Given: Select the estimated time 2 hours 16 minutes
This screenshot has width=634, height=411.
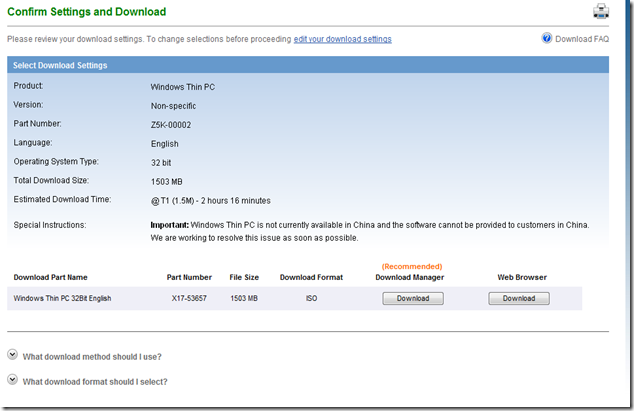Looking at the screenshot, I should [236, 201].
